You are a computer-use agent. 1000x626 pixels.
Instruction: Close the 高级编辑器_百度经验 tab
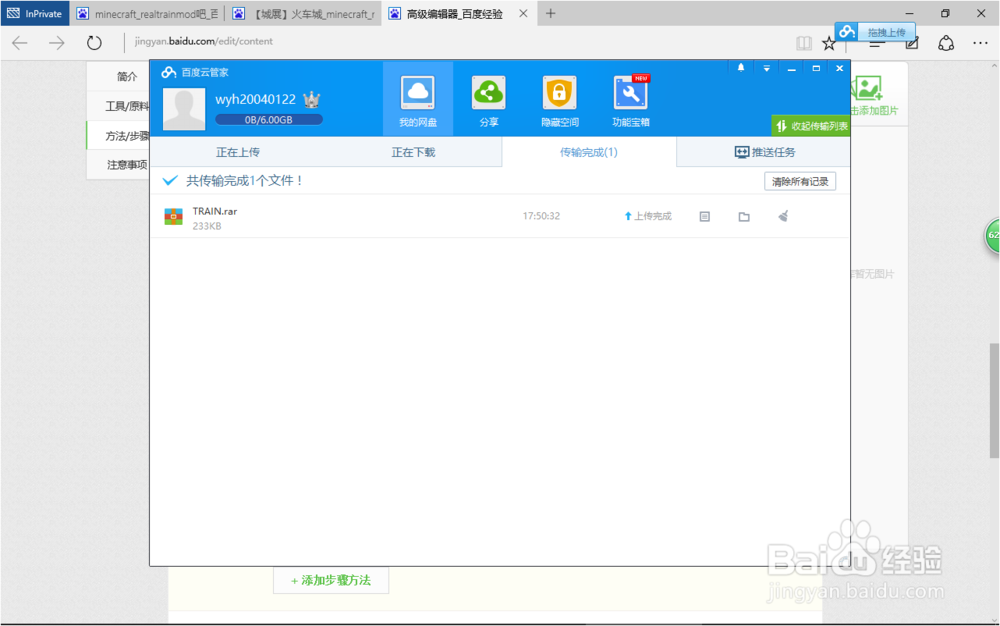[523, 13]
